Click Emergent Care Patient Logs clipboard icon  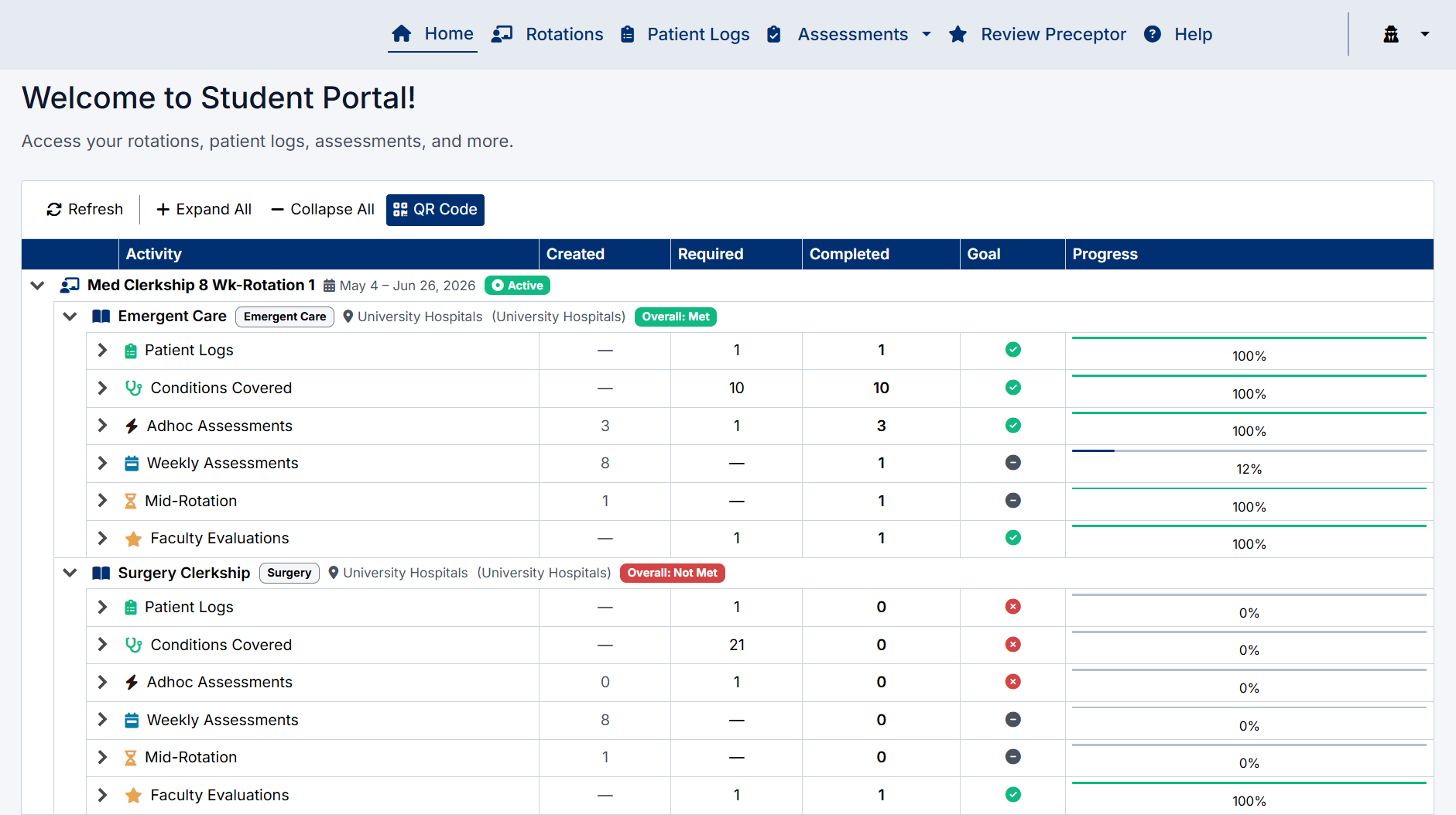tap(131, 351)
